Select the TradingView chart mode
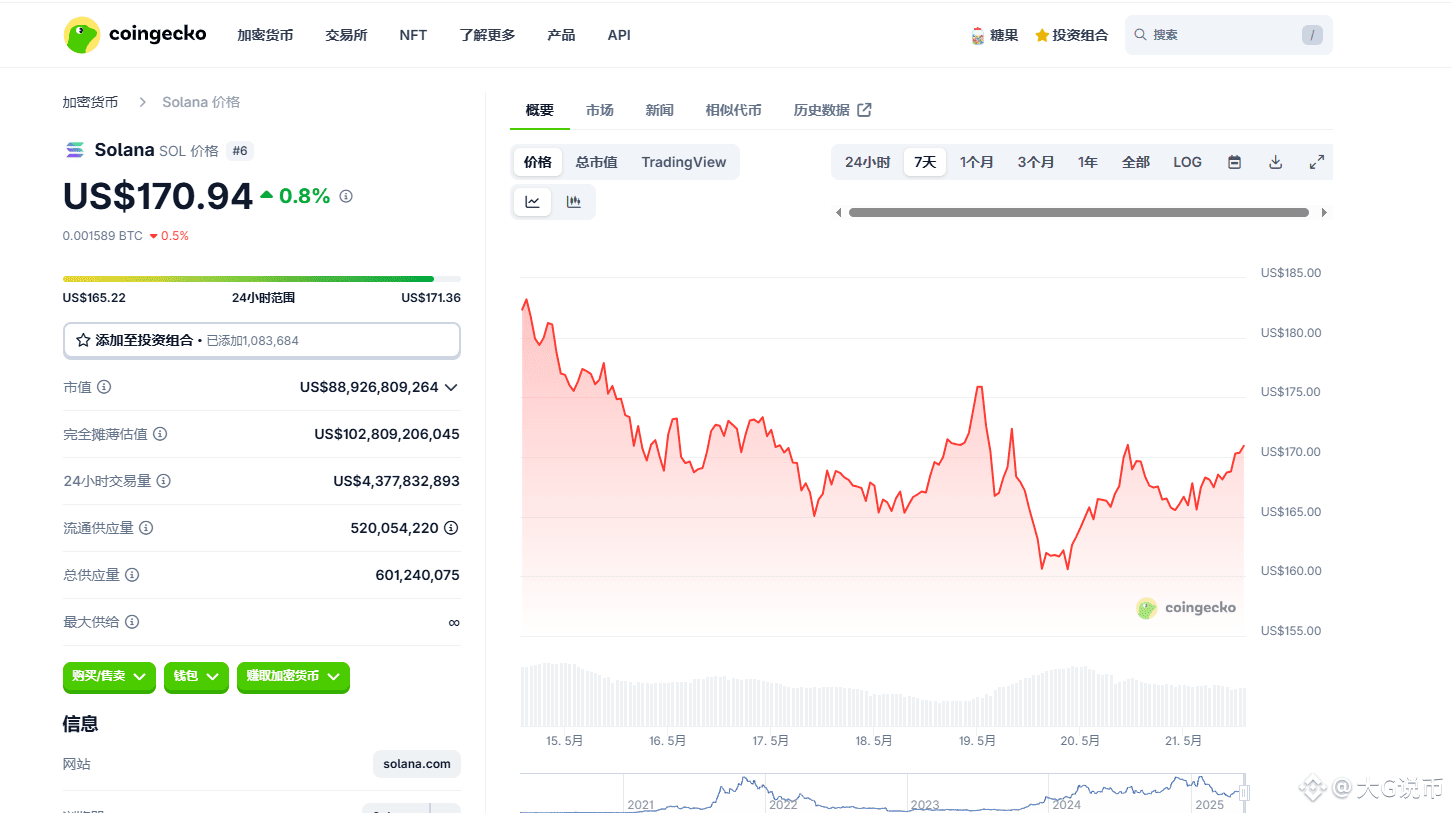The width and height of the screenshot is (1452, 813). pyautogui.click(x=684, y=162)
